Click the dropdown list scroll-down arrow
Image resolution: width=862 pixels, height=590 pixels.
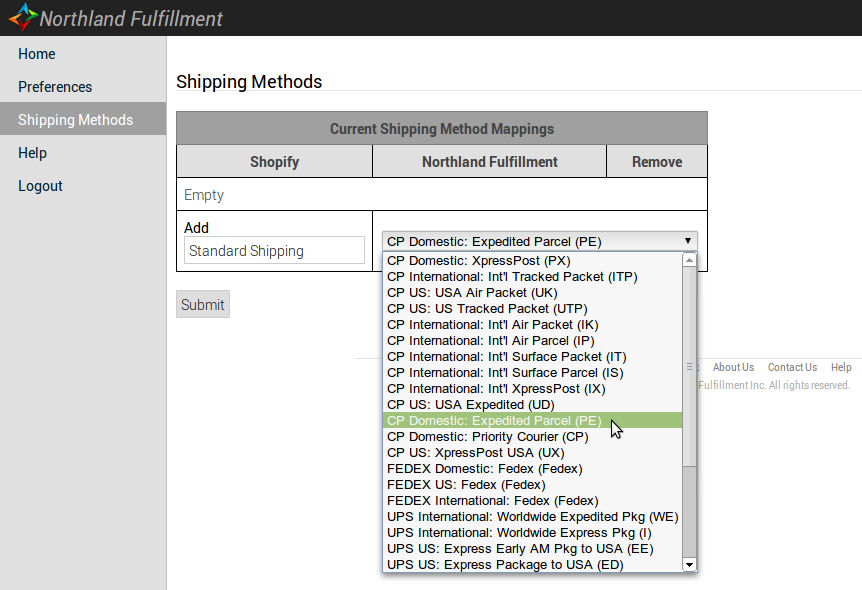[689, 564]
